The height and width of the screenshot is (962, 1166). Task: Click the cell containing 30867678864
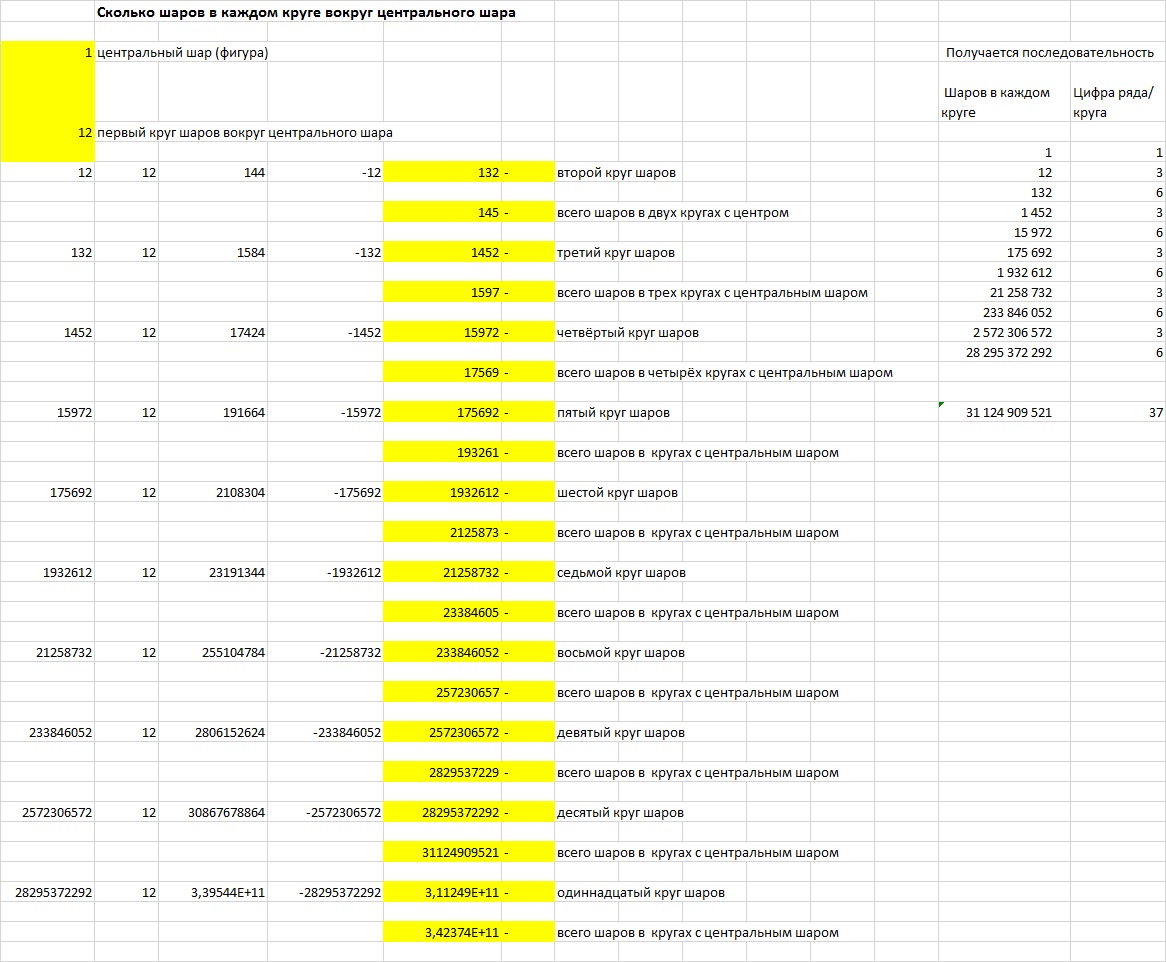pyautogui.click(x=213, y=813)
